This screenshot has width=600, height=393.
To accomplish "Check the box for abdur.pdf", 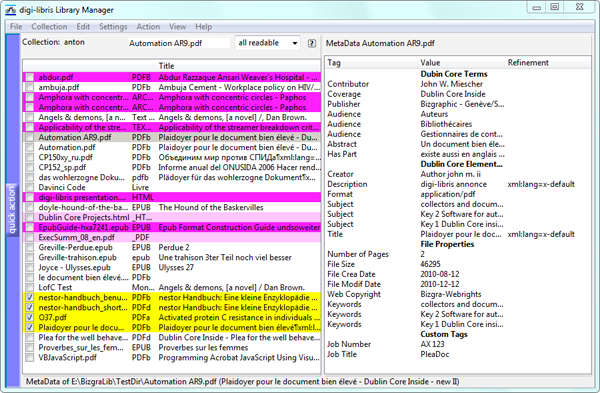I will click(30, 77).
